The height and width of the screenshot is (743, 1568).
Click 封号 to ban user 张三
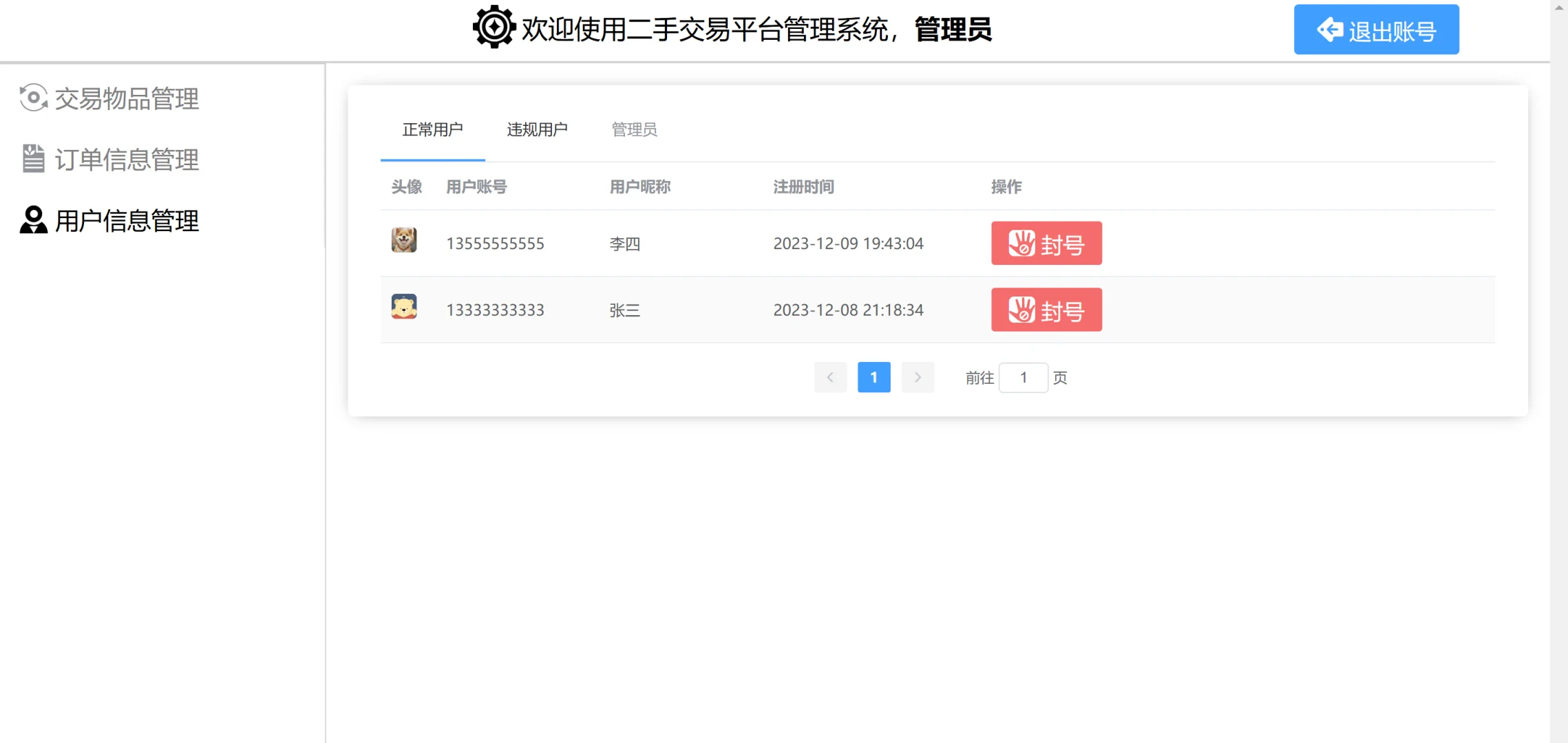[x=1046, y=310]
